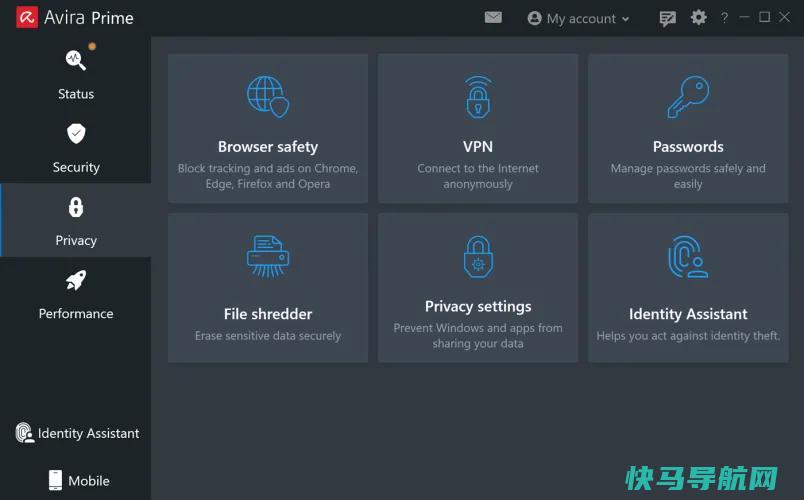Click the orange notification dot on Status
The image size is (804, 500).
(92, 47)
